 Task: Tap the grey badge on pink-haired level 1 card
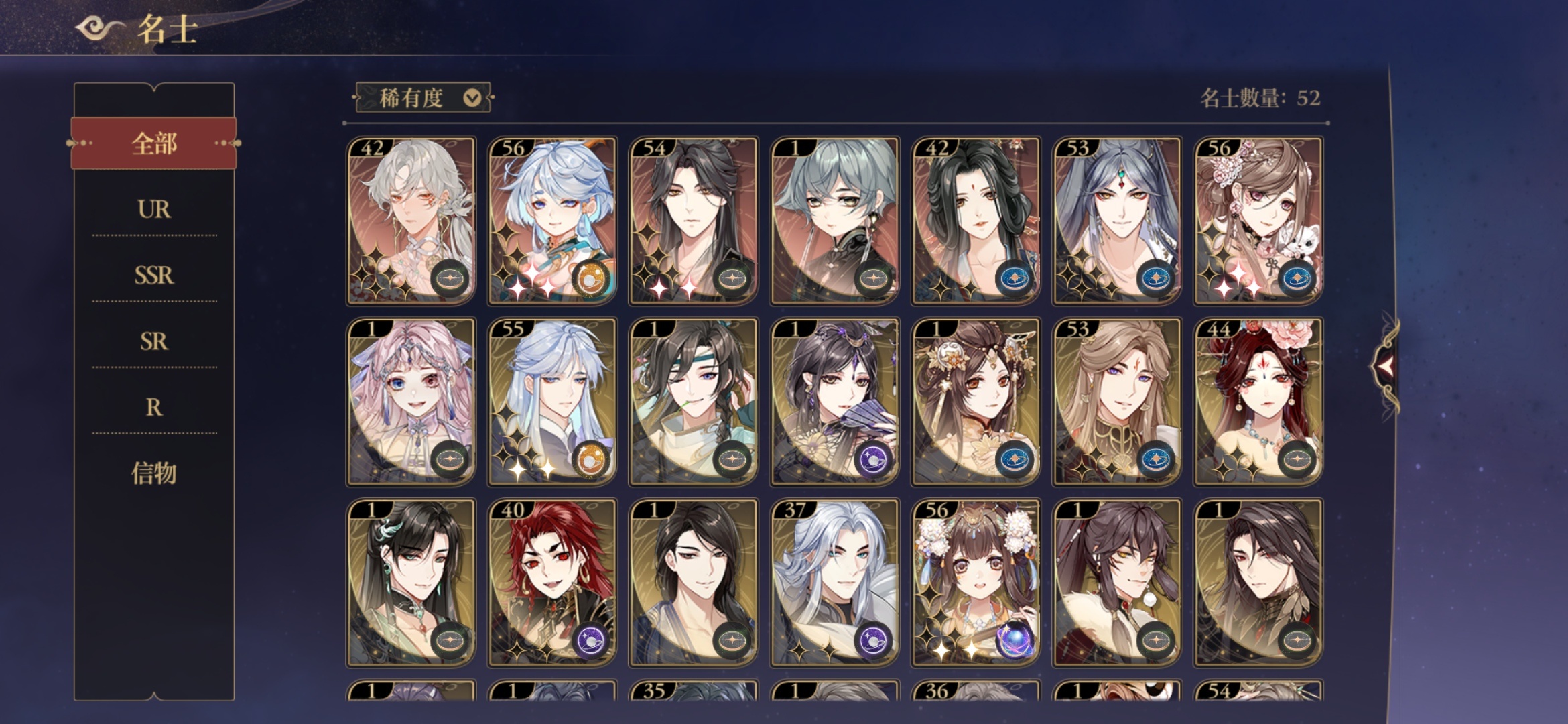(x=450, y=459)
